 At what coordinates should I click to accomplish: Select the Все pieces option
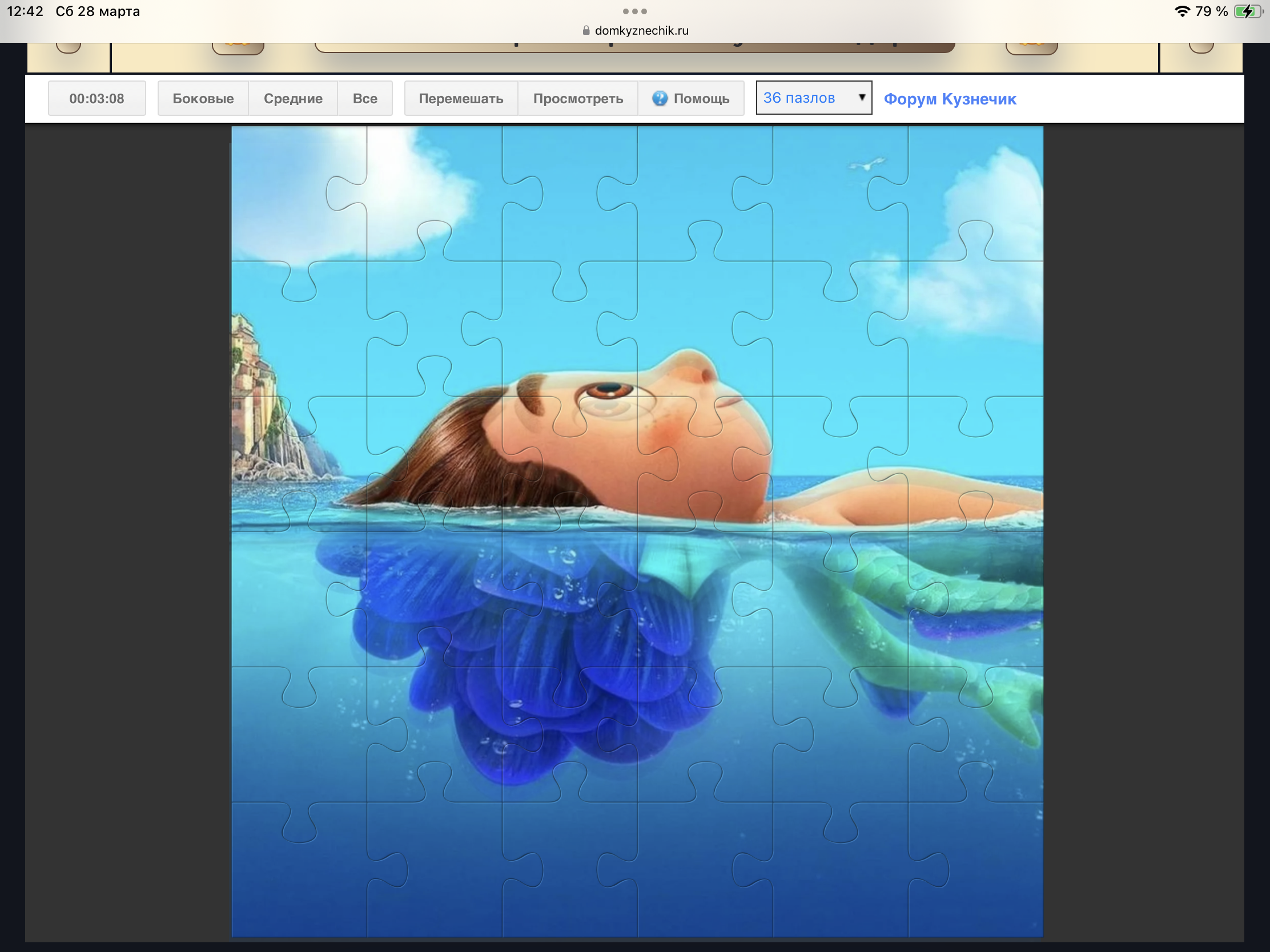click(x=364, y=98)
